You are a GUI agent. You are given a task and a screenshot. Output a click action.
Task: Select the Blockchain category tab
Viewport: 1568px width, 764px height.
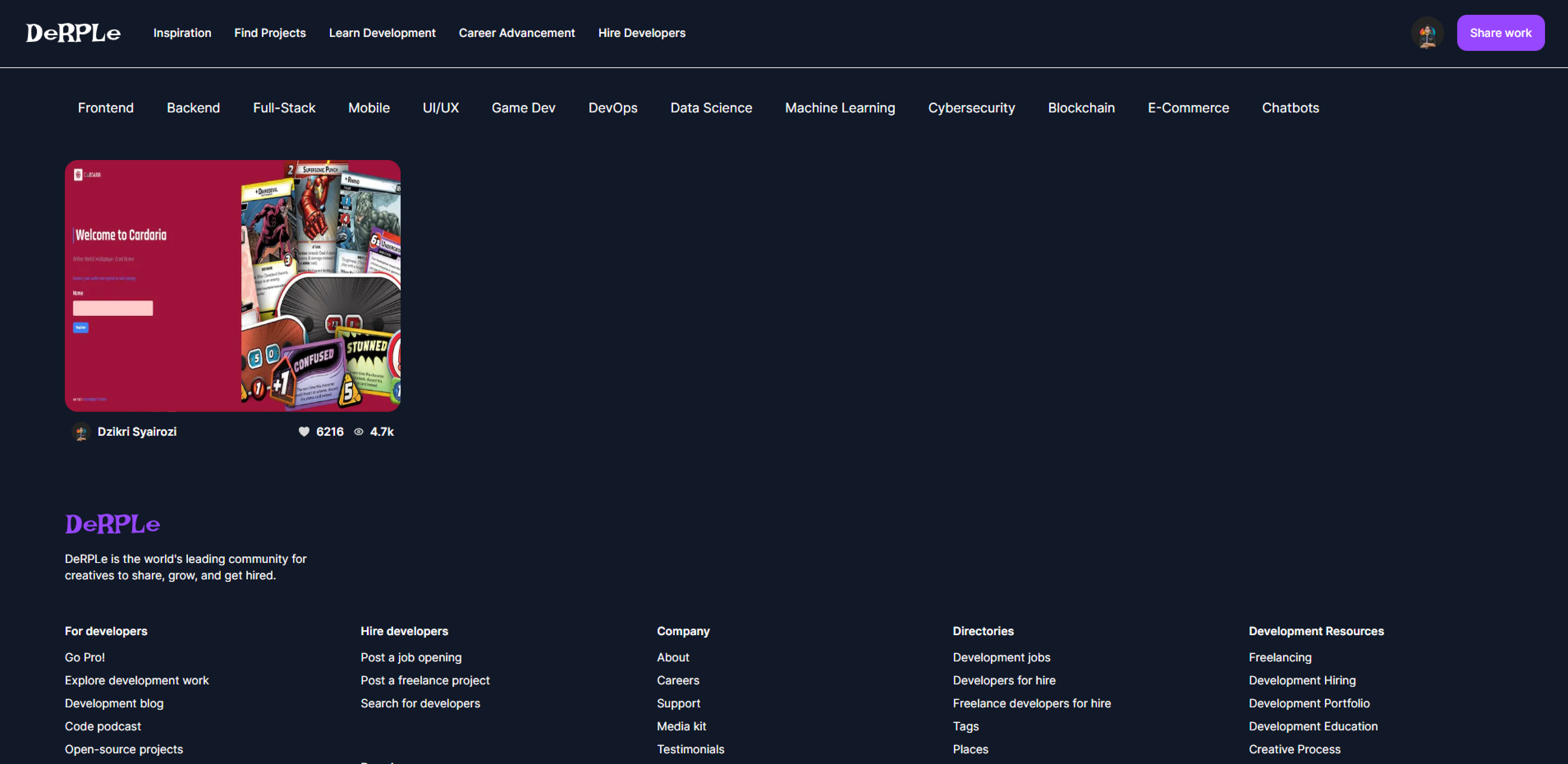[x=1081, y=108]
